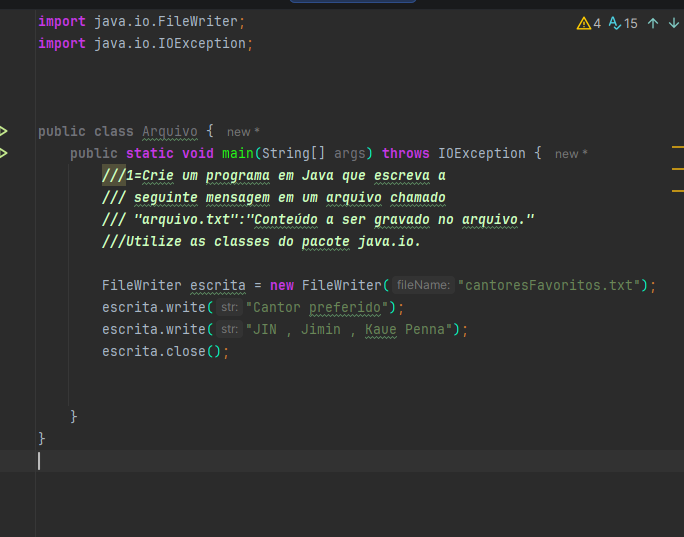This screenshot has height=537, width=684.
Task: Click the "new *" inlay after main signature
Action: [x=571, y=154]
